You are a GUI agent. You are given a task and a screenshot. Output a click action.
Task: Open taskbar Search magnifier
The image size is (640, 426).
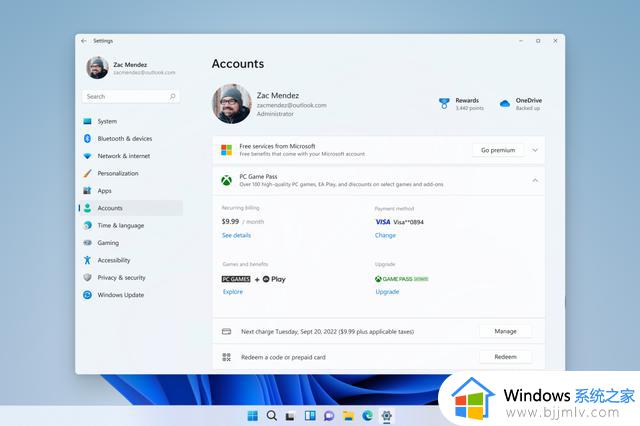pos(271,416)
